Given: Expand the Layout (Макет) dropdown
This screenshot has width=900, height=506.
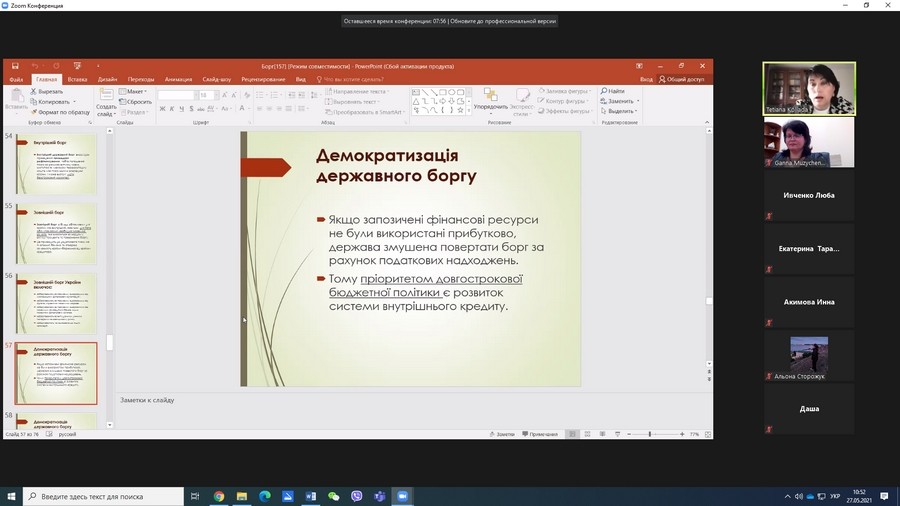Looking at the screenshot, I should (136, 91).
